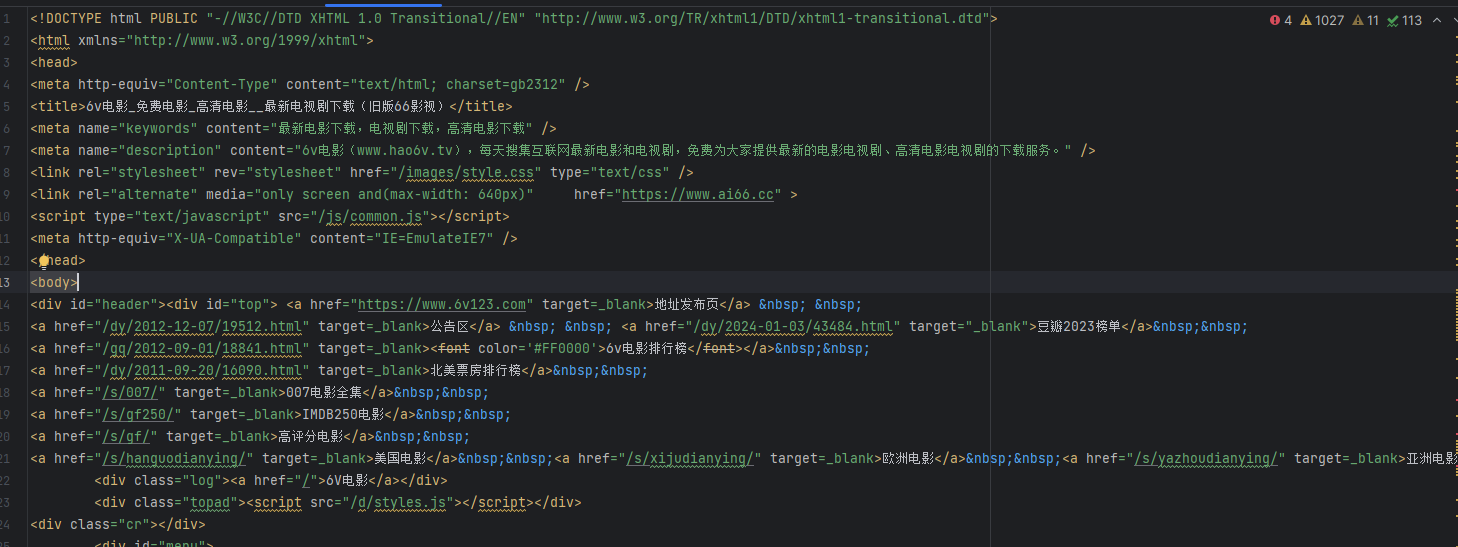Click the 豆瓣2023榜单 link text

[x=1078, y=326]
